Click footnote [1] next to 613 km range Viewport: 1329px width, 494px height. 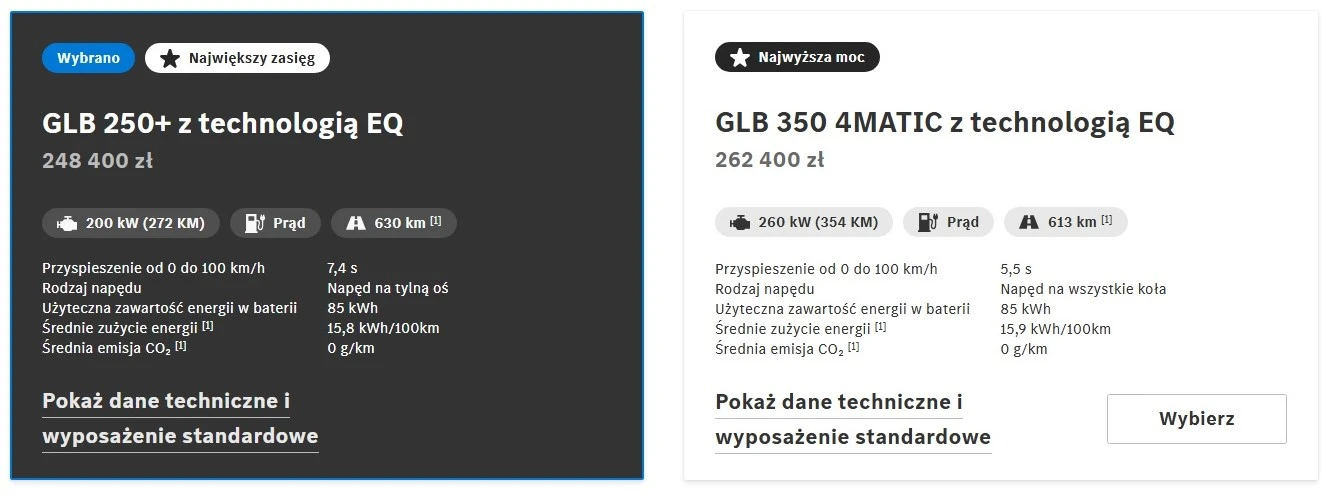coord(1107,220)
